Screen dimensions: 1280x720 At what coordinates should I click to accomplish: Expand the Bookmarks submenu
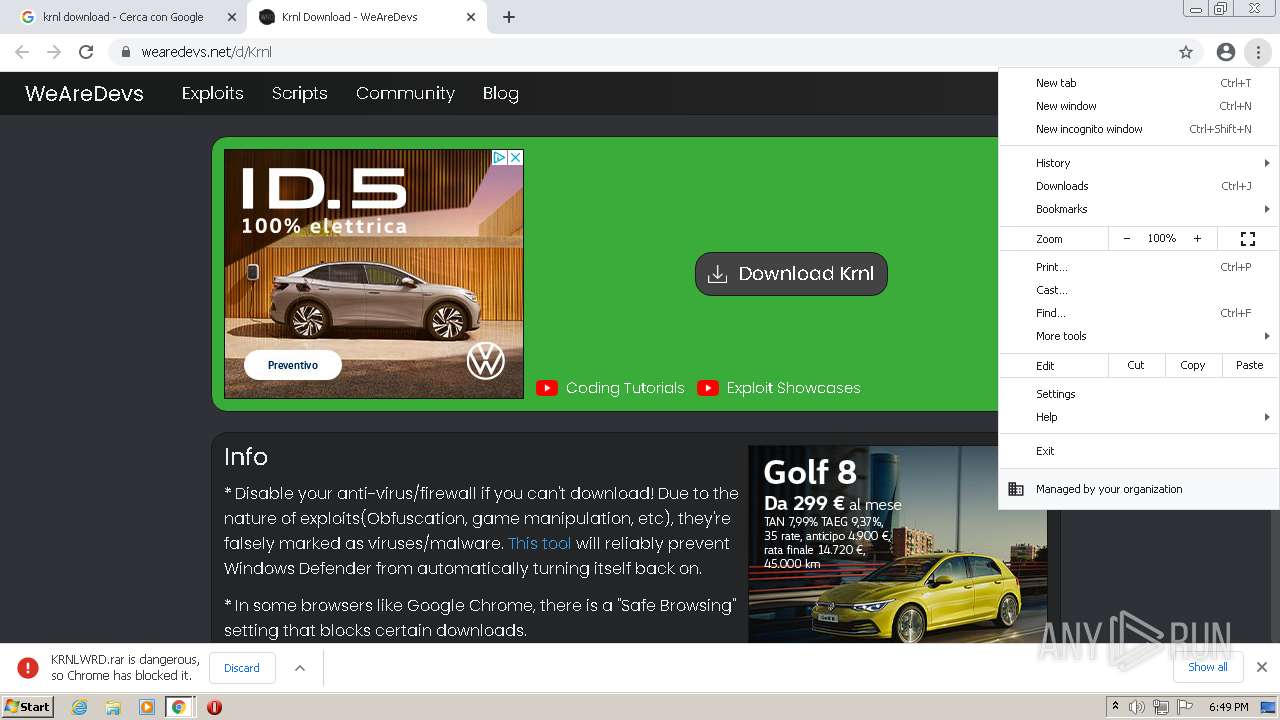[x=1139, y=209]
